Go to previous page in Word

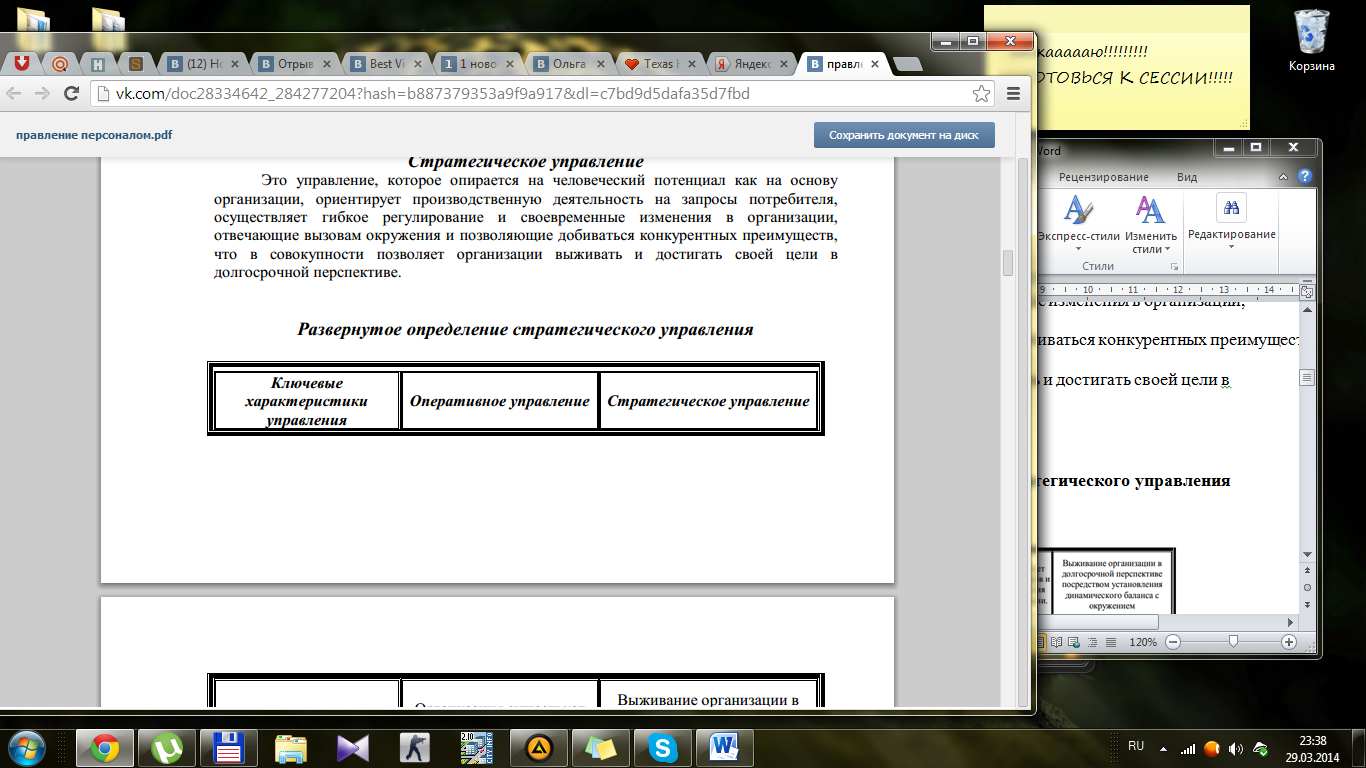click(1306, 572)
